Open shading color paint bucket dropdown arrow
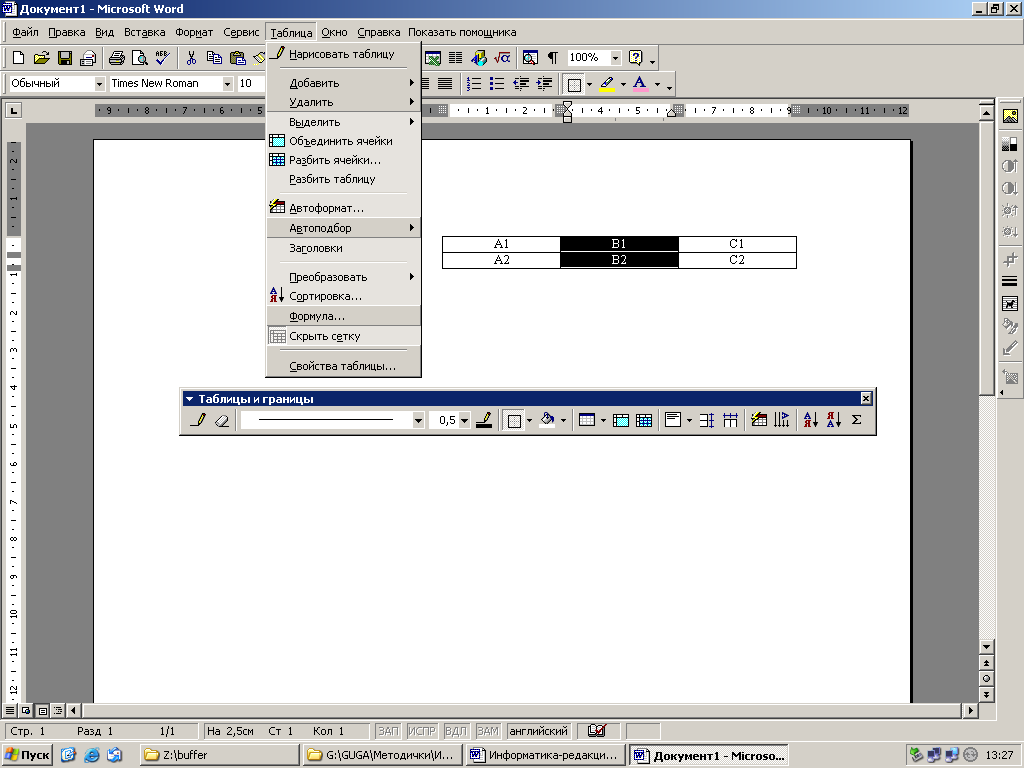Screen dimensions: 1024x768 coord(563,420)
